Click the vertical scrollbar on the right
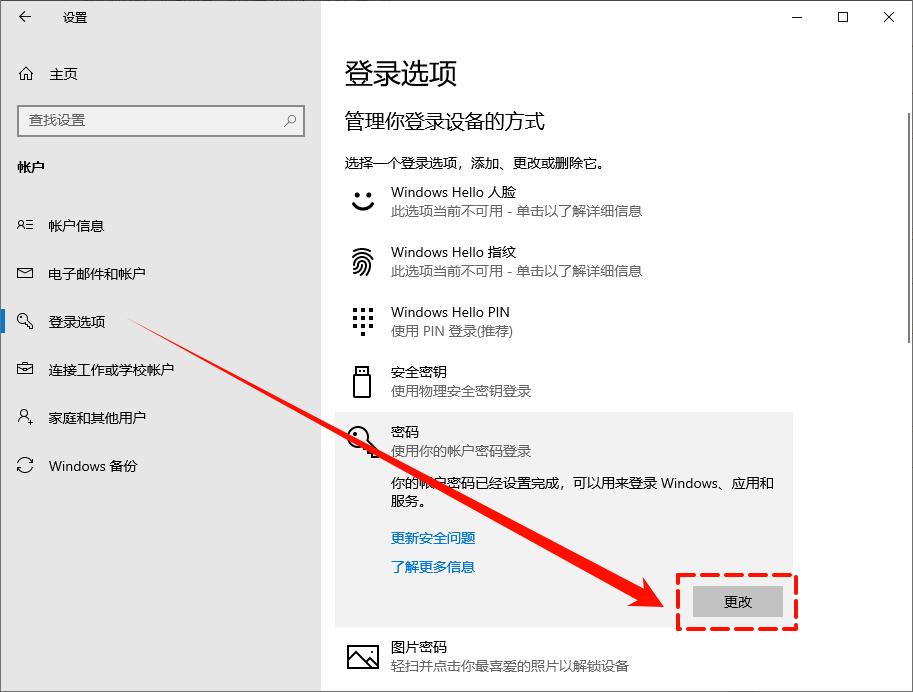Viewport: 913px width, 692px height. pos(909,227)
